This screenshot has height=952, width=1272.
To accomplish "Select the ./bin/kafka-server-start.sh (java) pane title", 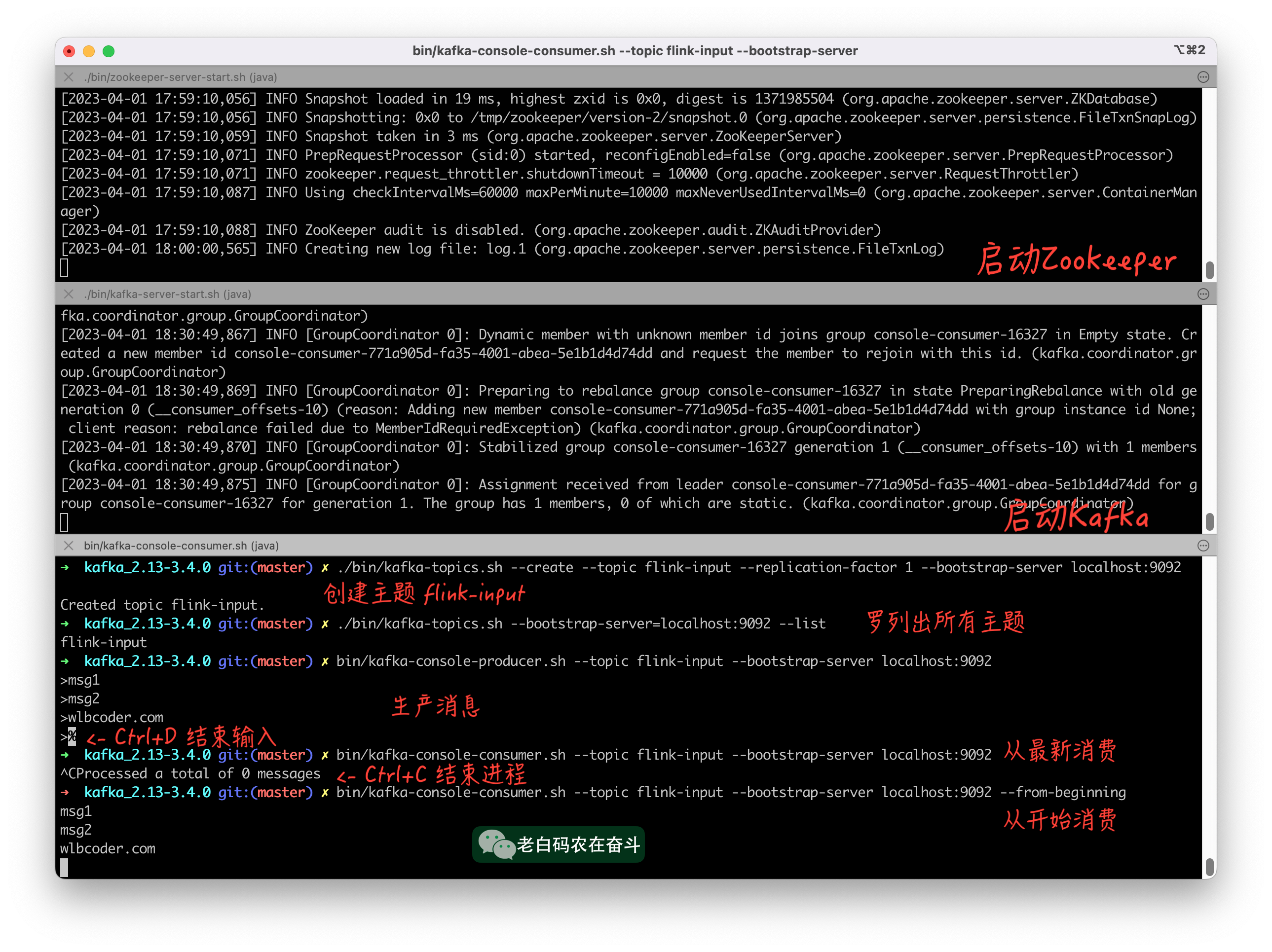I will pos(167,294).
